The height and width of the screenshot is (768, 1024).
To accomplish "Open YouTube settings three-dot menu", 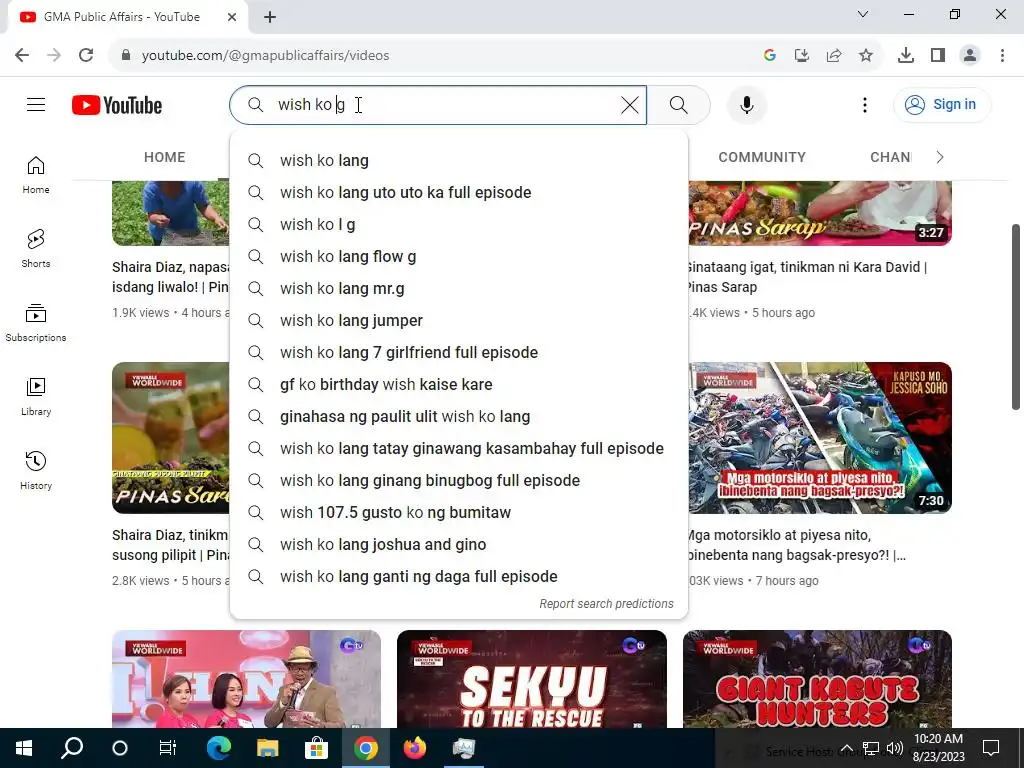I will click(865, 104).
